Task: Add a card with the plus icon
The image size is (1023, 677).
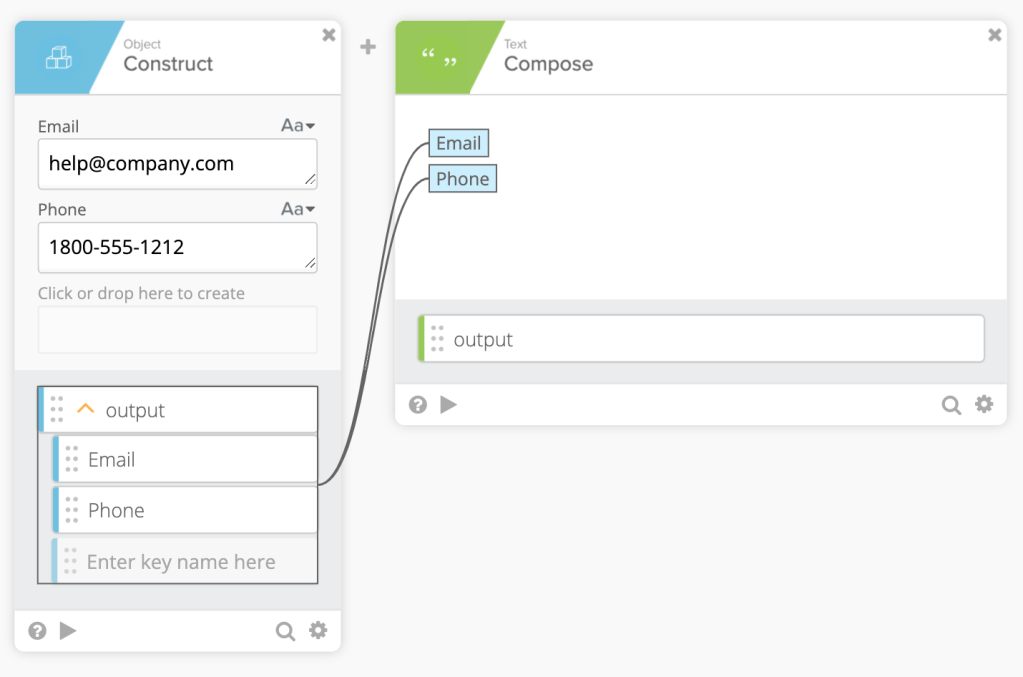Action: 368,47
